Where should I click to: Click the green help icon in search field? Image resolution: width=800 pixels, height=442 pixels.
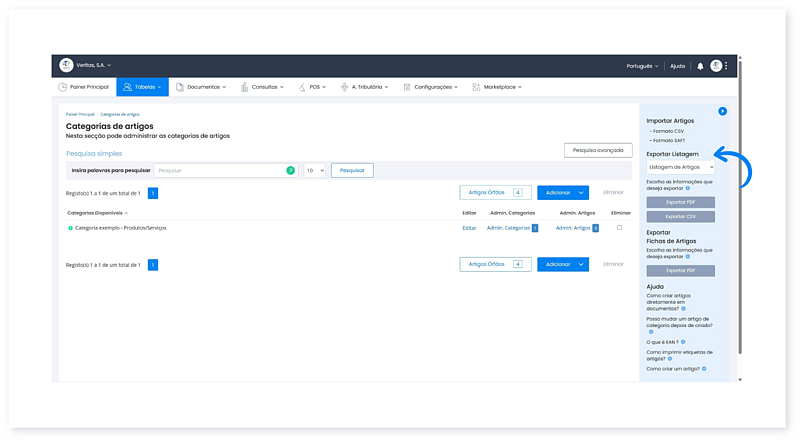[x=290, y=171]
